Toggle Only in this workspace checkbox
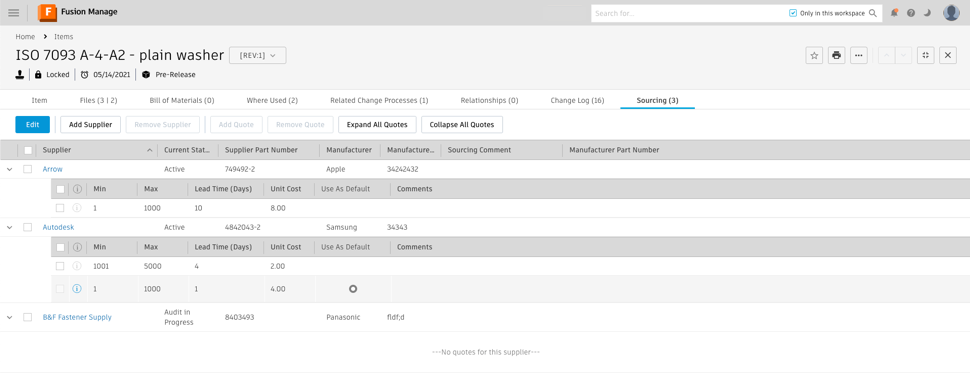 [x=793, y=13]
